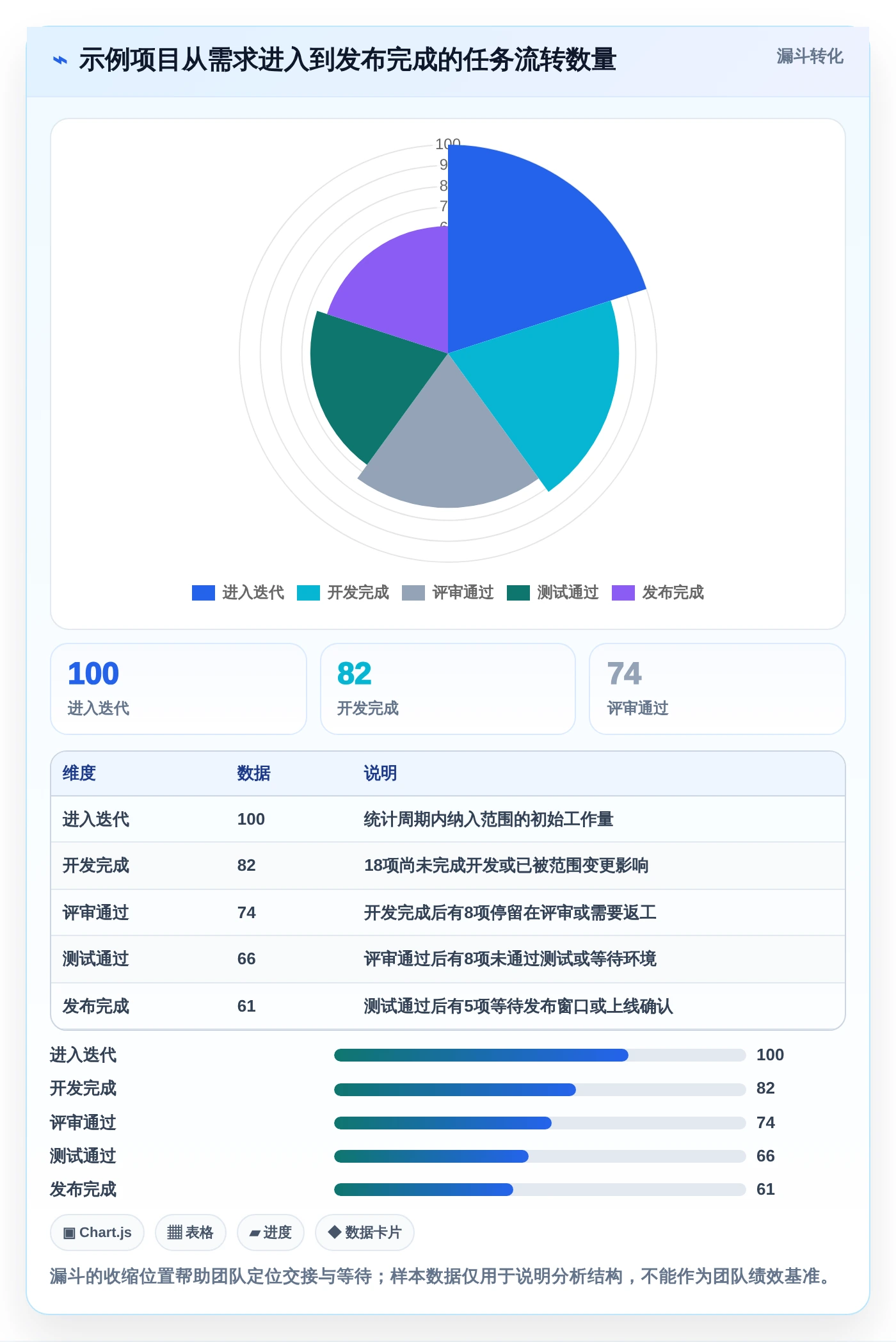Click the chart title 示例项目从需求进入到发布完成的任务流转数量
This screenshot has width=896, height=1342.
pos(348,60)
